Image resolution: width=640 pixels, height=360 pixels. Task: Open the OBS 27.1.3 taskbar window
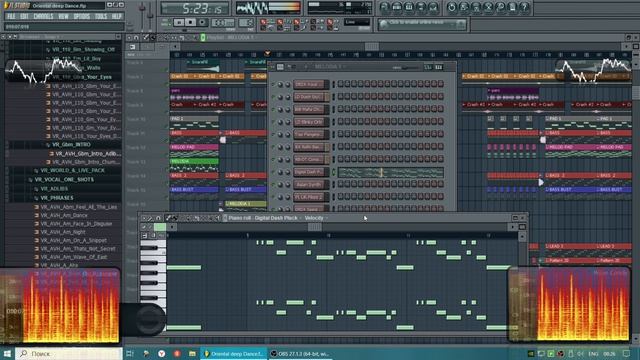coord(300,354)
